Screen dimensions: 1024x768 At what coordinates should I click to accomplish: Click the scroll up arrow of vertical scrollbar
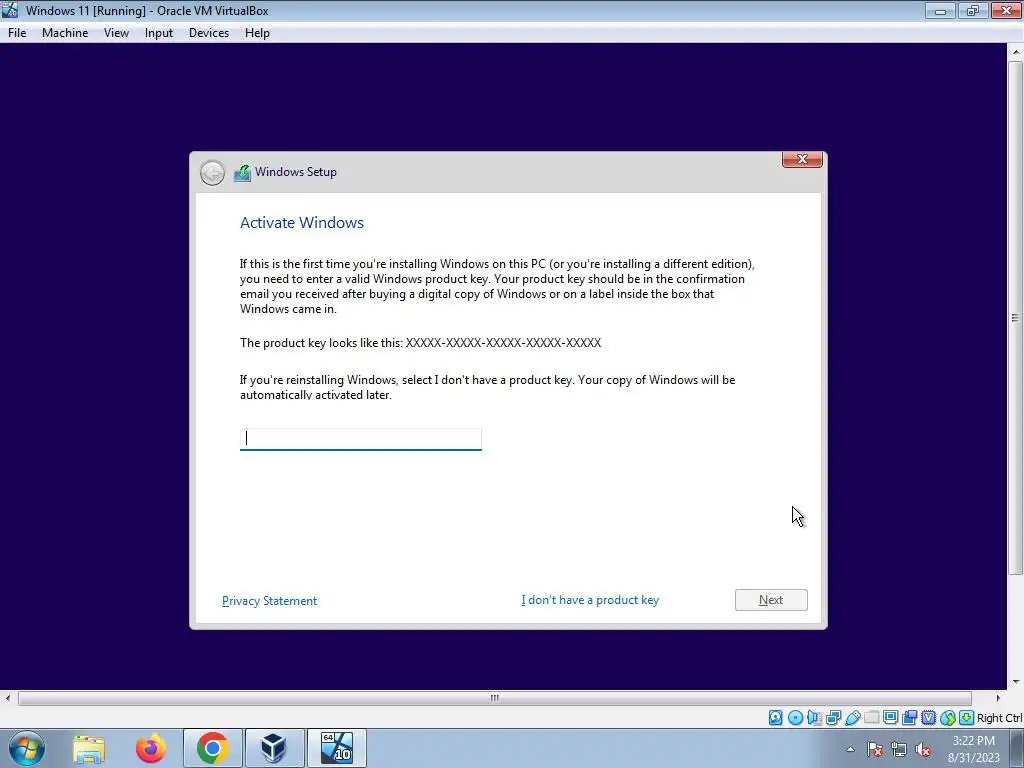1016,52
